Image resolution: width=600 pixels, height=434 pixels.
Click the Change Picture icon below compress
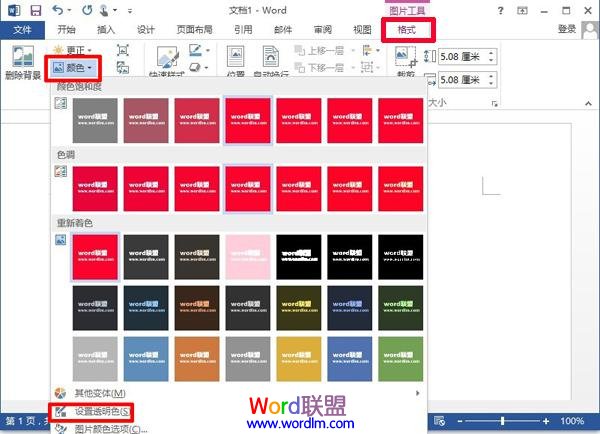click(123, 68)
